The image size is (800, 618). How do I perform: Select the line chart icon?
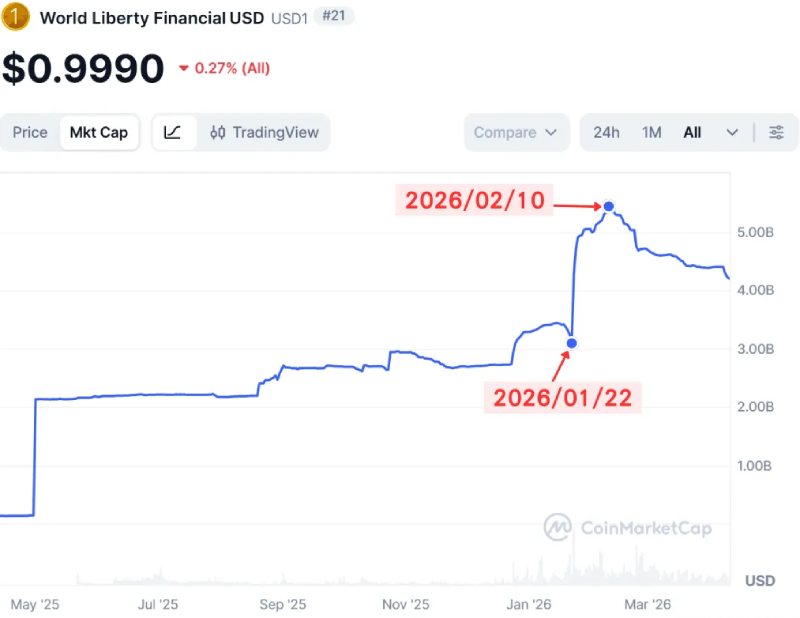pos(174,132)
